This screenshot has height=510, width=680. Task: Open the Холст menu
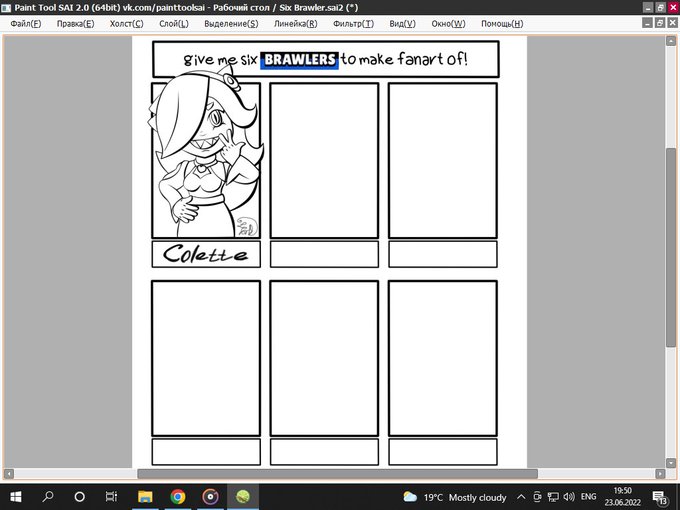pyautogui.click(x=127, y=24)
